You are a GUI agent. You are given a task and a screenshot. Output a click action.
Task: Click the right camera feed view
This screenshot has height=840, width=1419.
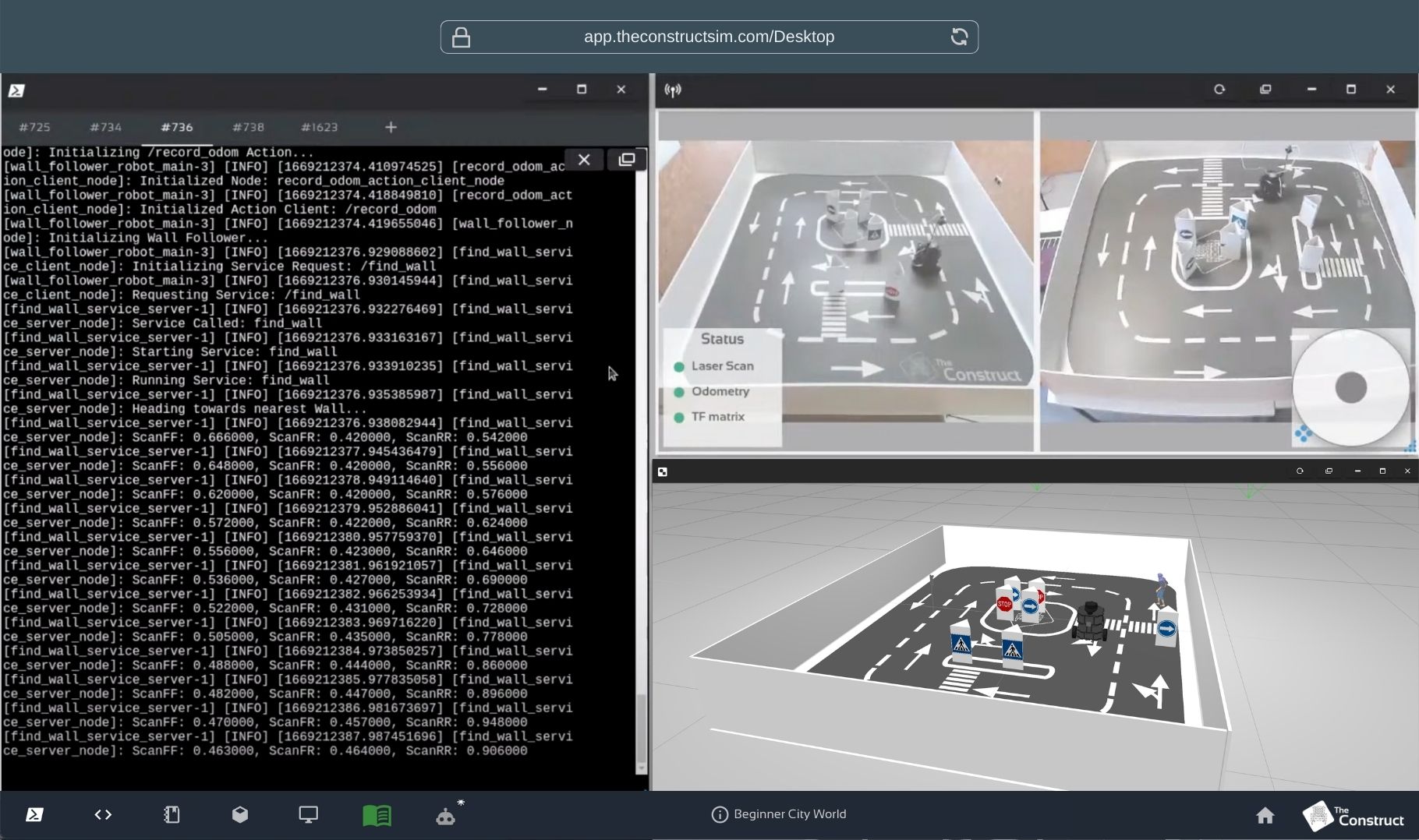point(1227,281)
